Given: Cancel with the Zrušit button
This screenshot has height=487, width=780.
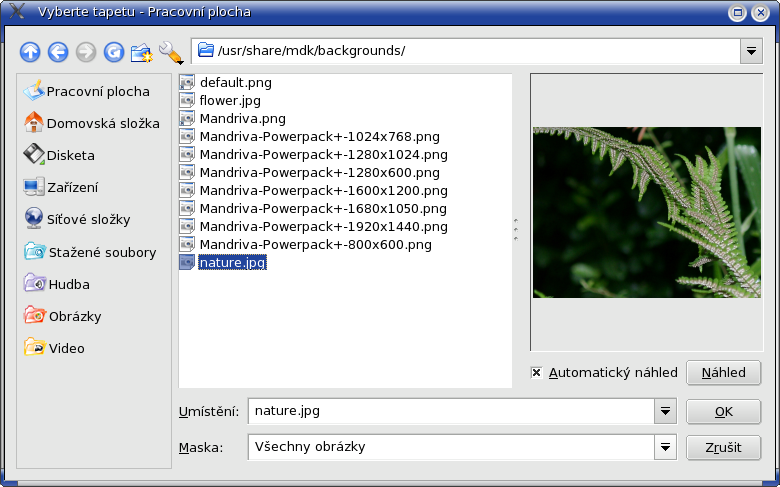Looking at the screenshot, I should [723, 447].
